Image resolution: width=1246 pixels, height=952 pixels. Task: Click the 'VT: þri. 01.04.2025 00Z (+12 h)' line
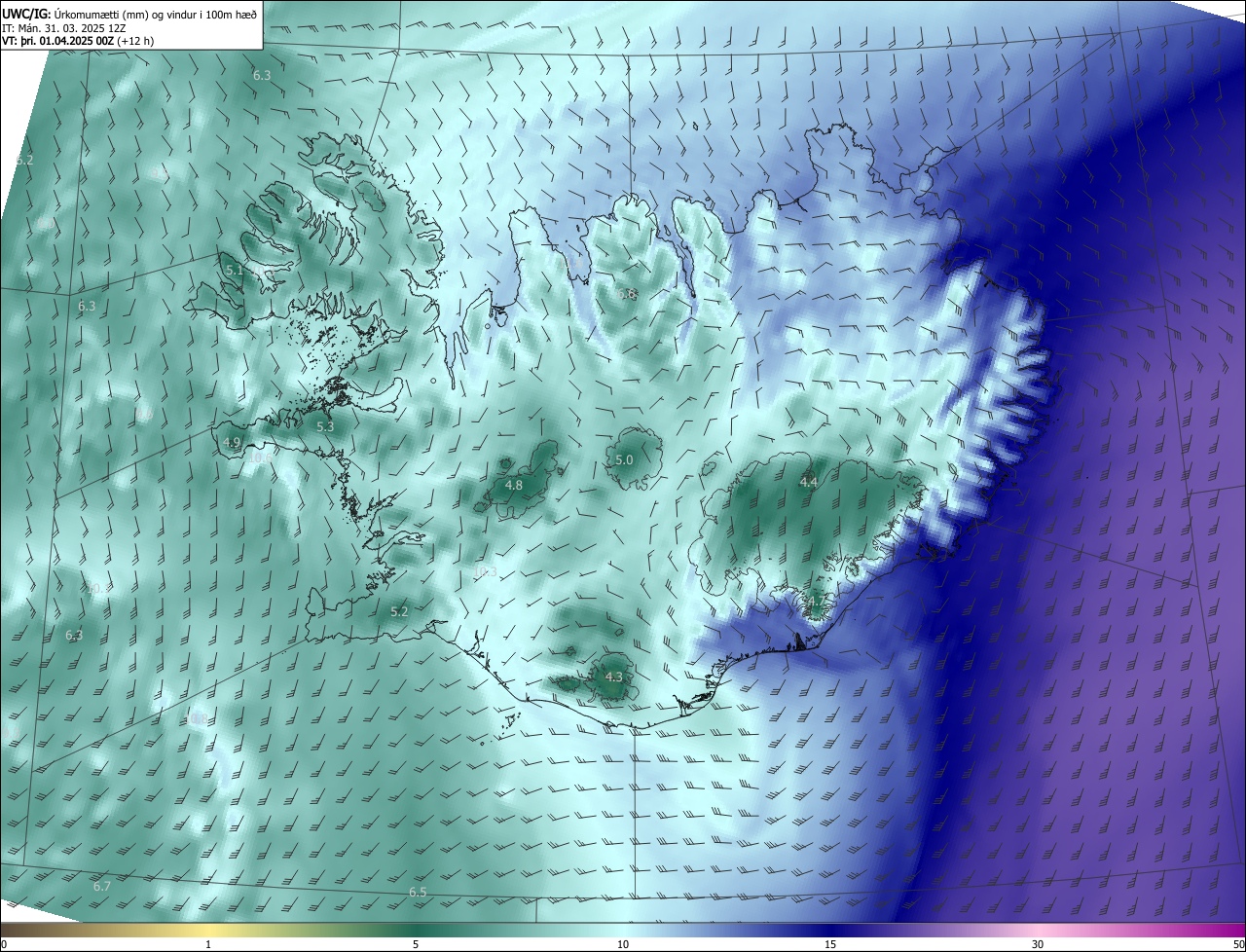click(78, 41)
